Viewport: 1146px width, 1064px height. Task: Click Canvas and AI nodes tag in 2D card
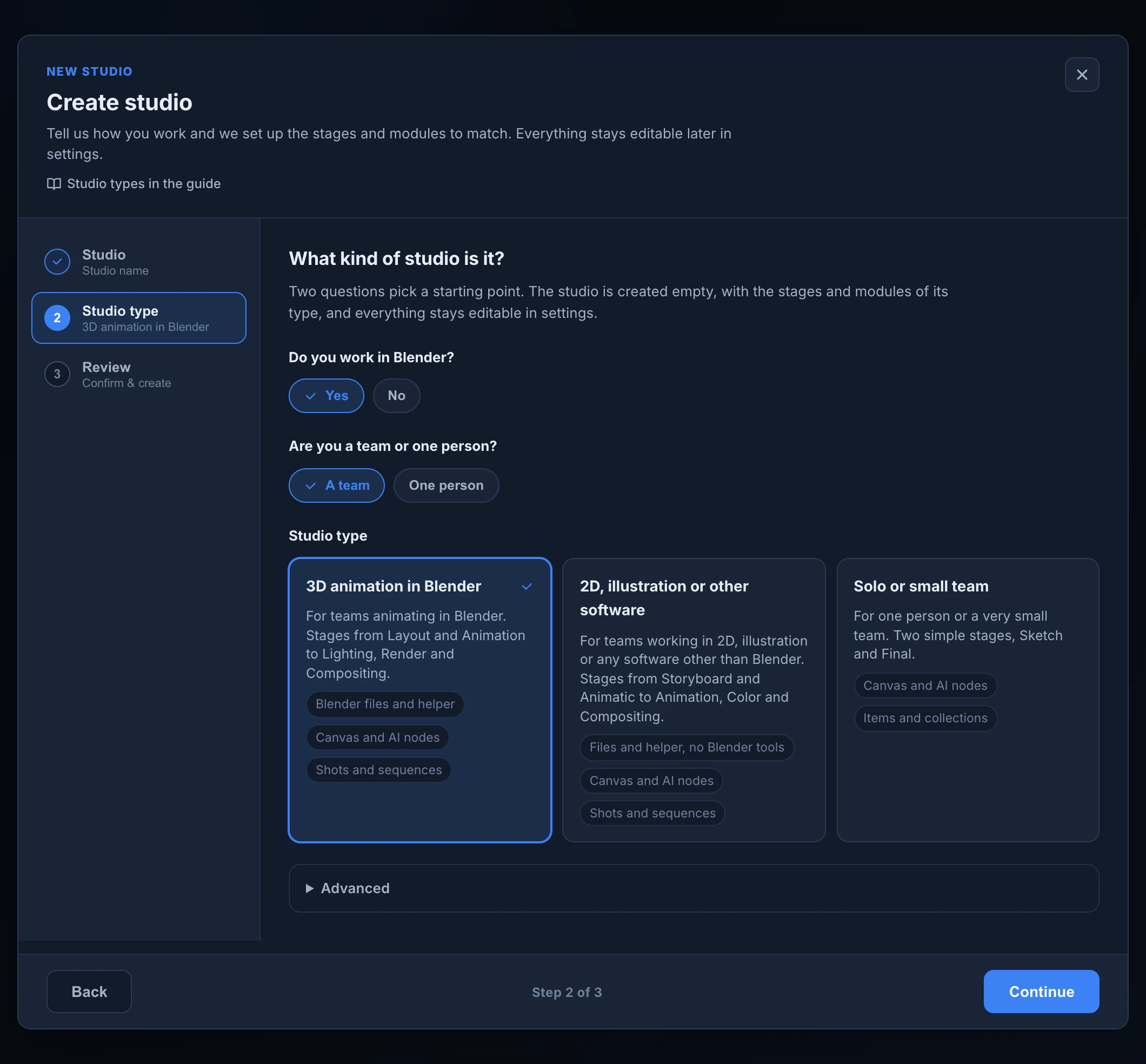tap(651, 781)
